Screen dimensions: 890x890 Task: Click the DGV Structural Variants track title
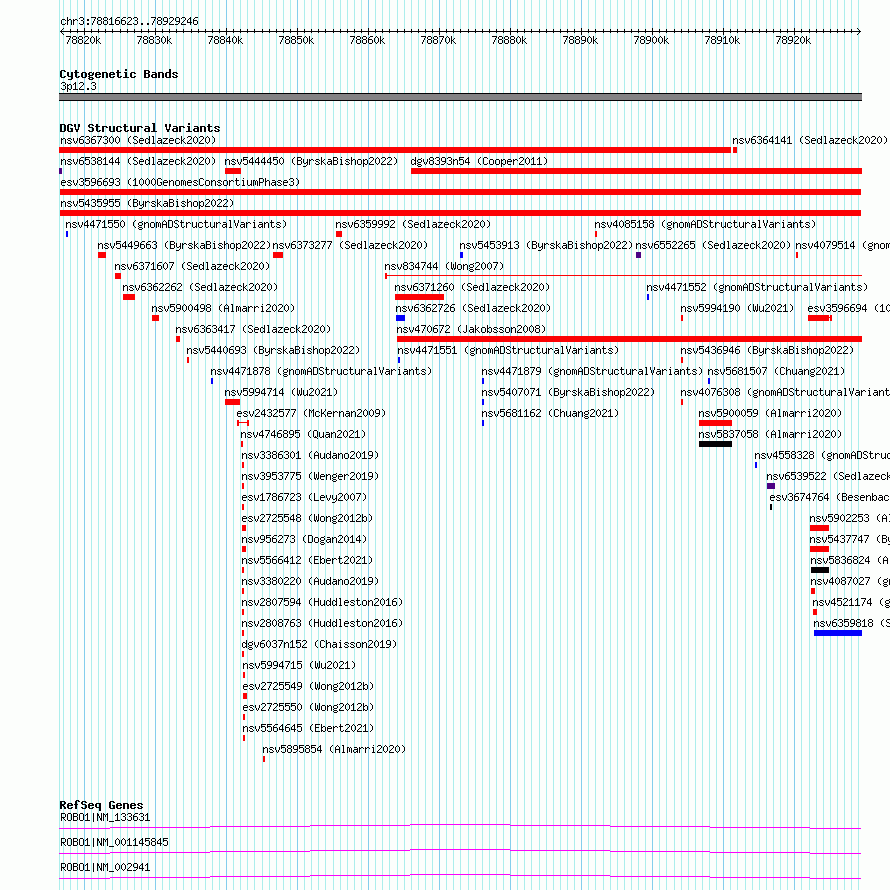[x=140, y=128]
